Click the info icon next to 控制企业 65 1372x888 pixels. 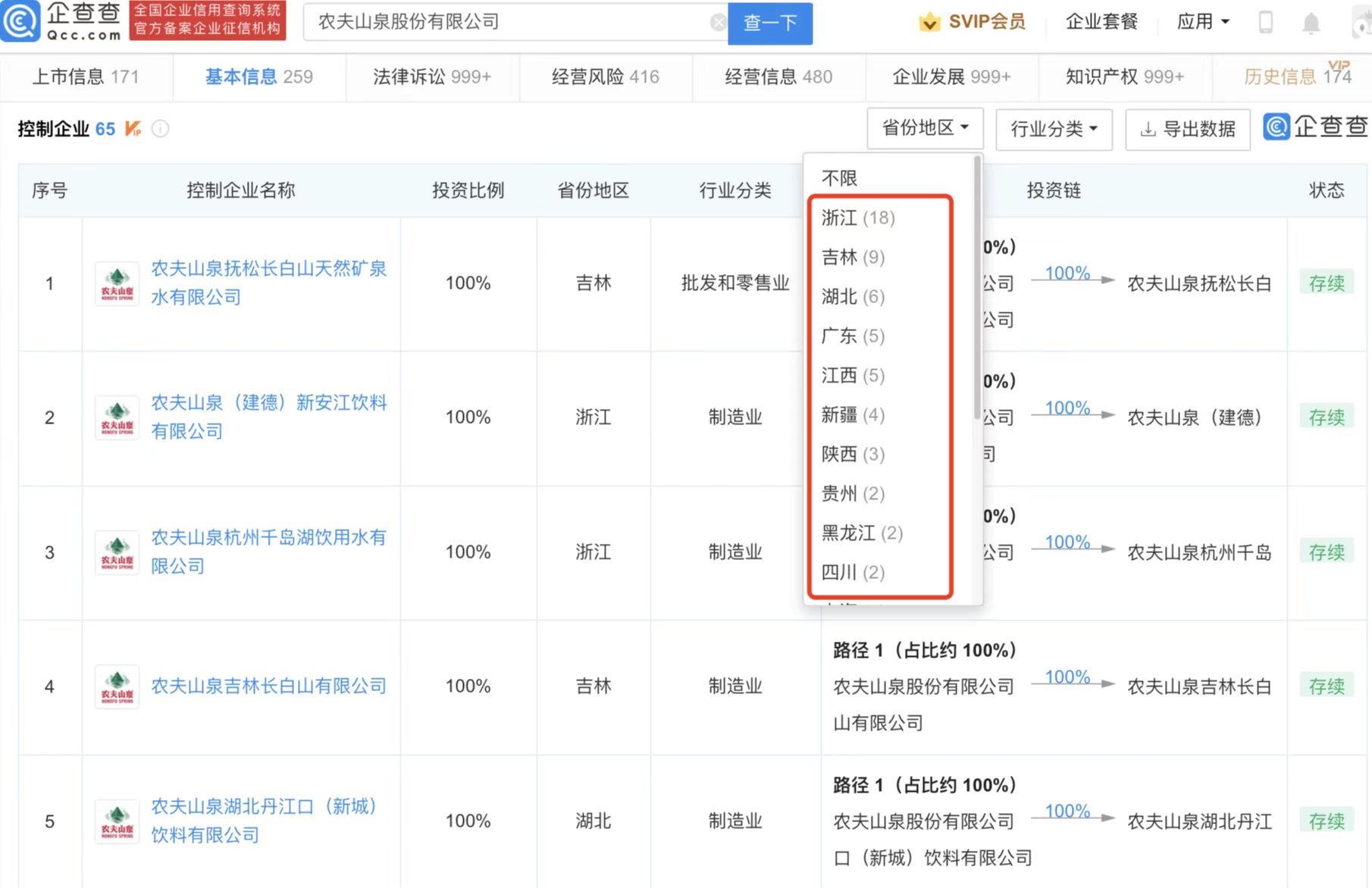pos(160,129)
